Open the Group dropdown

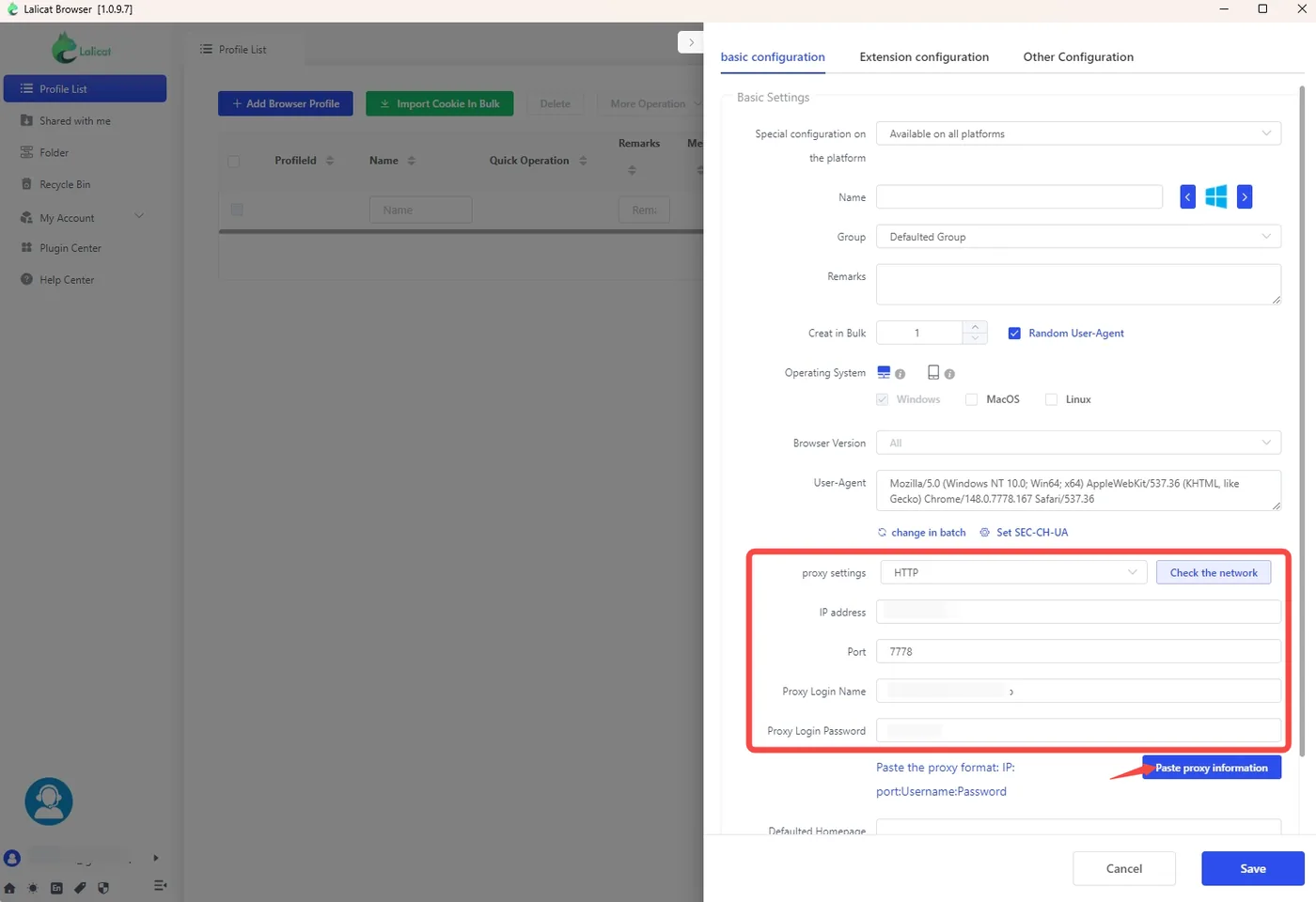[1078, 237]
